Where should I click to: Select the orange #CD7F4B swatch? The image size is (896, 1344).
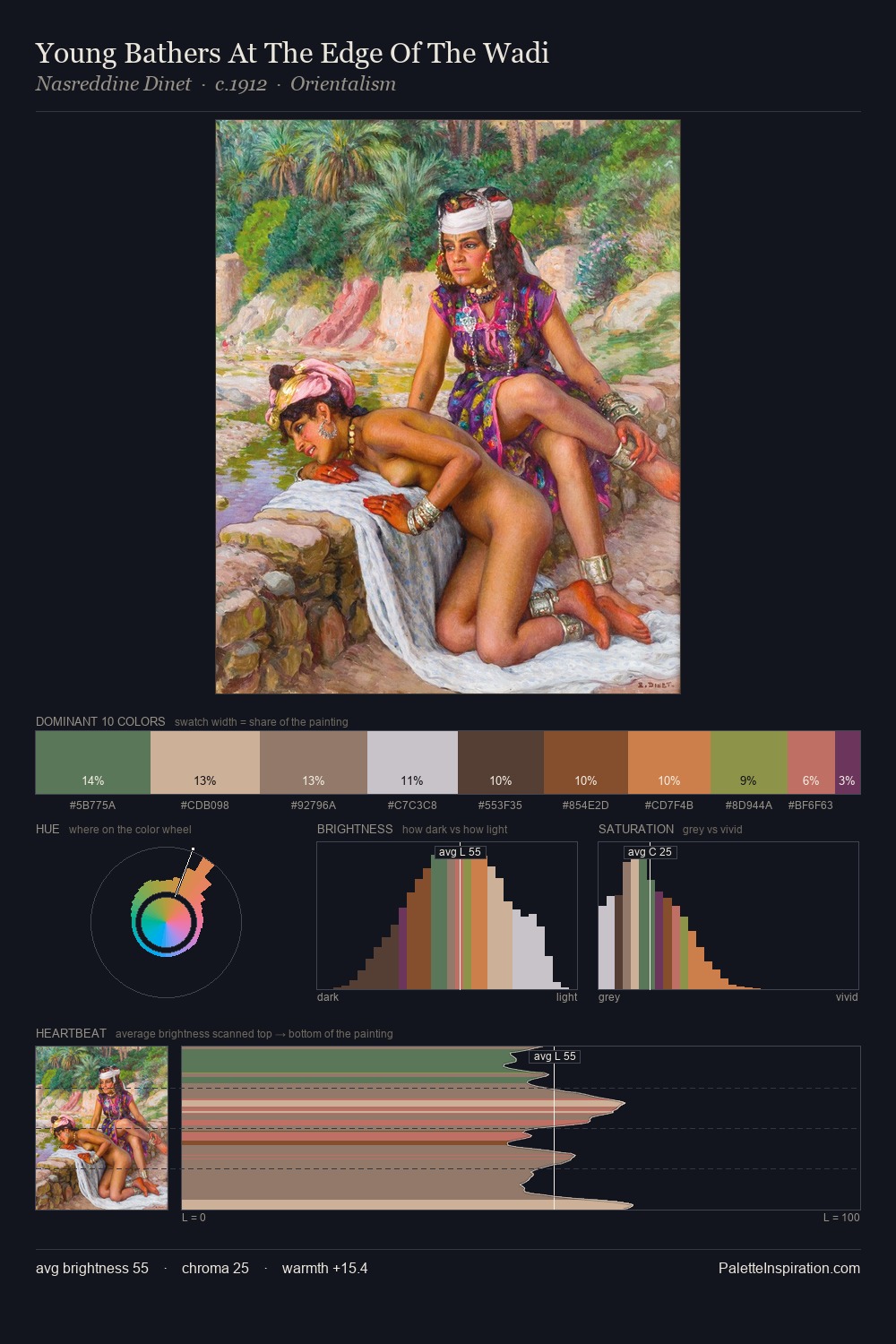669,762
